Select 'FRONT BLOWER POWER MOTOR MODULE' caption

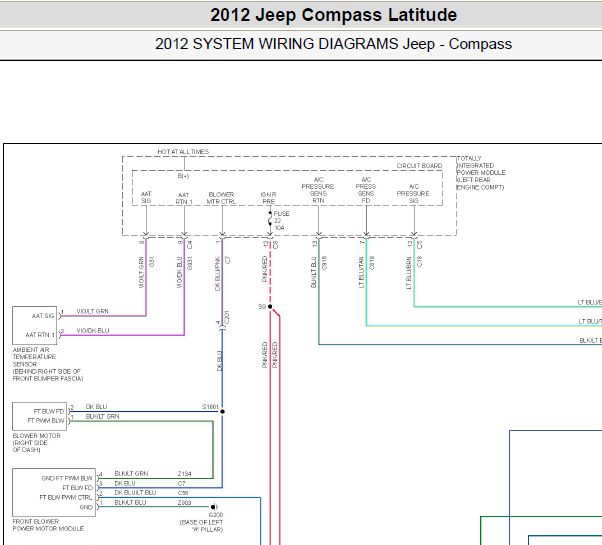click(x=48, y=525)
